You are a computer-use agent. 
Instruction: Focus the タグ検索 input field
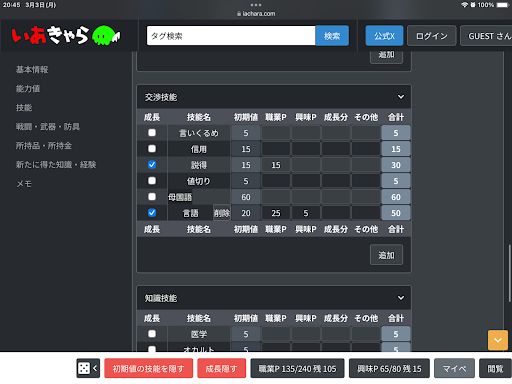231,36
